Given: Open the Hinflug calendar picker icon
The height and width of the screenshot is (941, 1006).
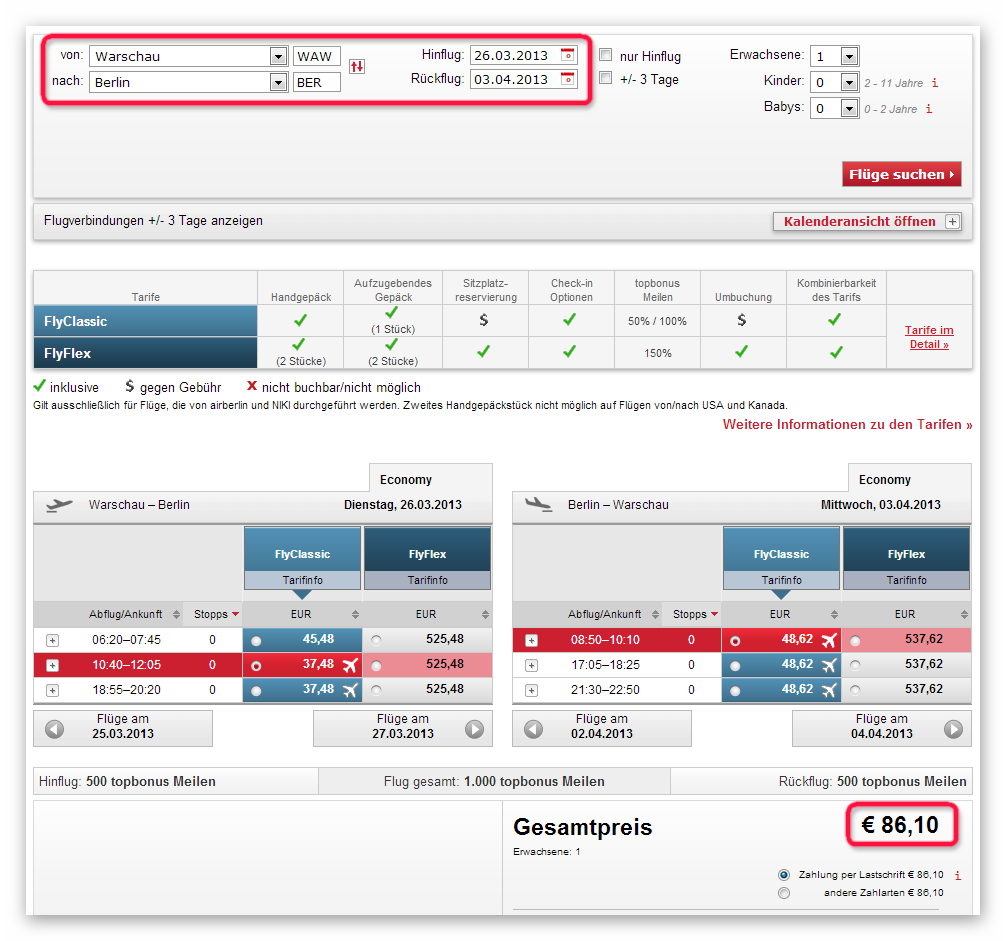Looking at the screenshot, I should pos(567,55).
